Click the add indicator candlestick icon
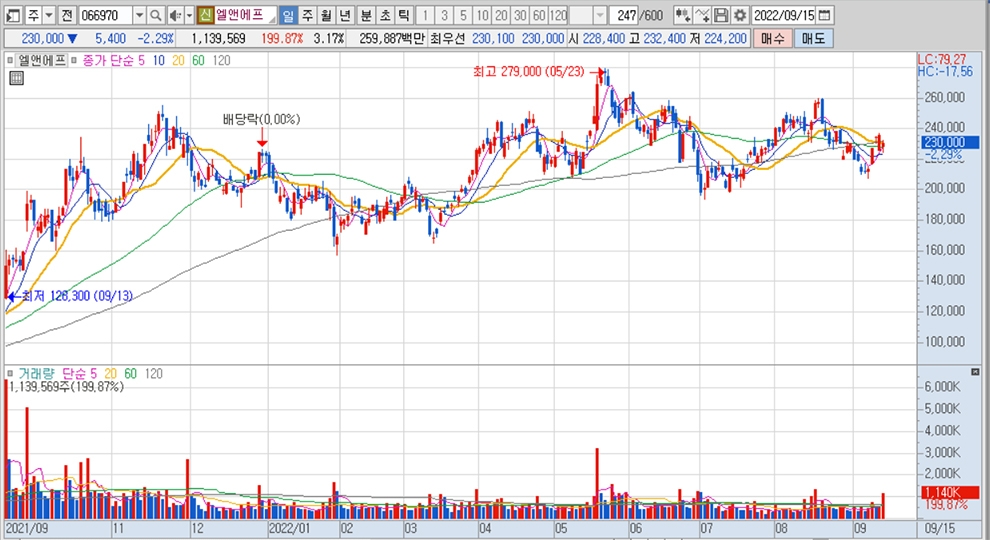The height and width of the screenshot is (540, 990). (x=682, y=16)
